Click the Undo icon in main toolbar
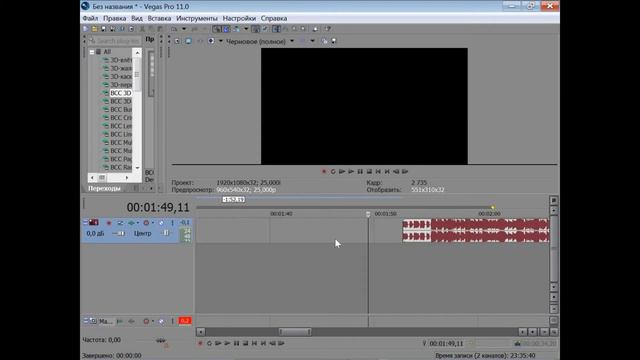640x360 pixels. point(174,29)
